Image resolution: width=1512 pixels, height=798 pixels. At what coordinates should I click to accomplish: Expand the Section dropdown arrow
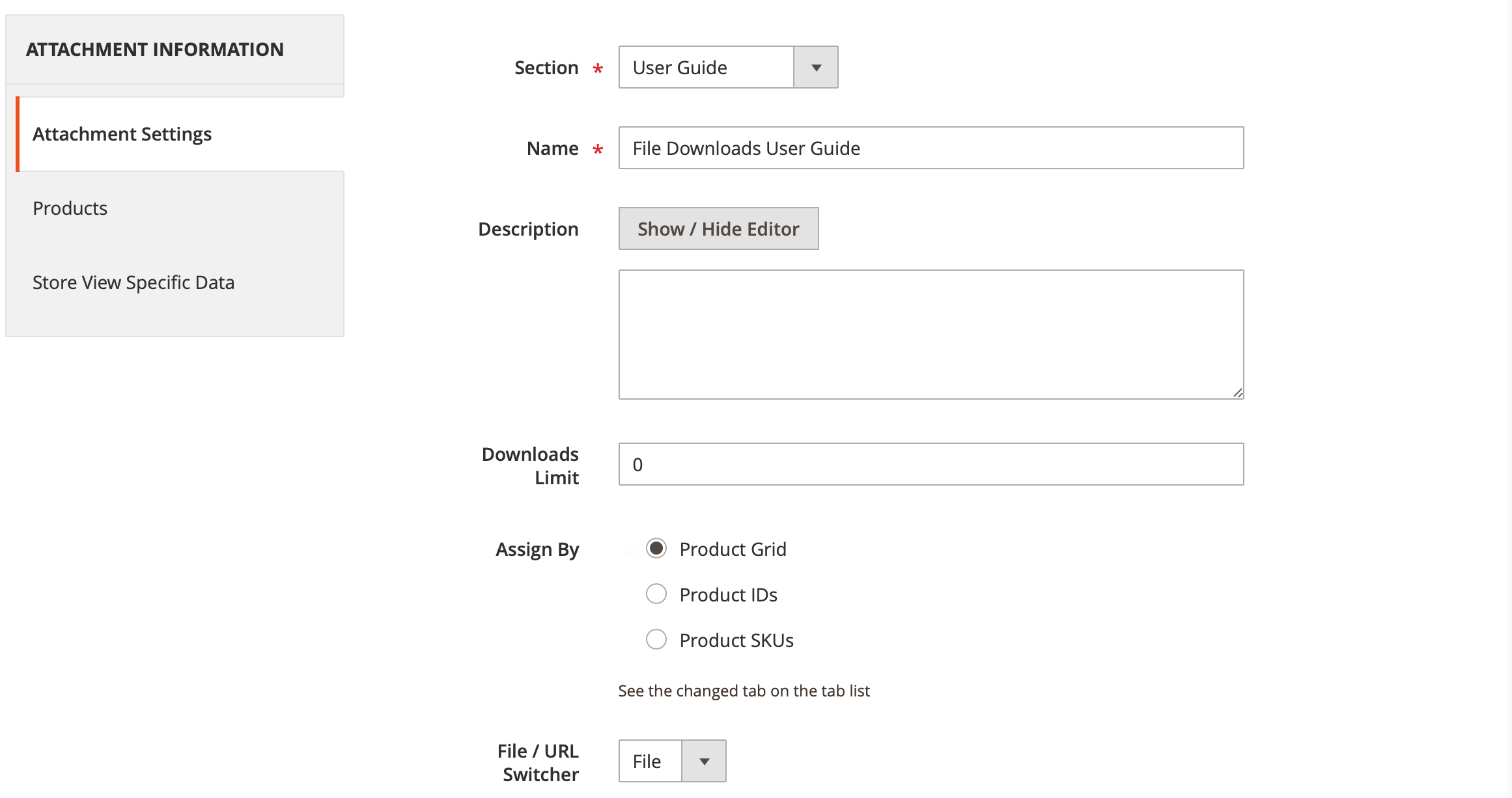816,67
